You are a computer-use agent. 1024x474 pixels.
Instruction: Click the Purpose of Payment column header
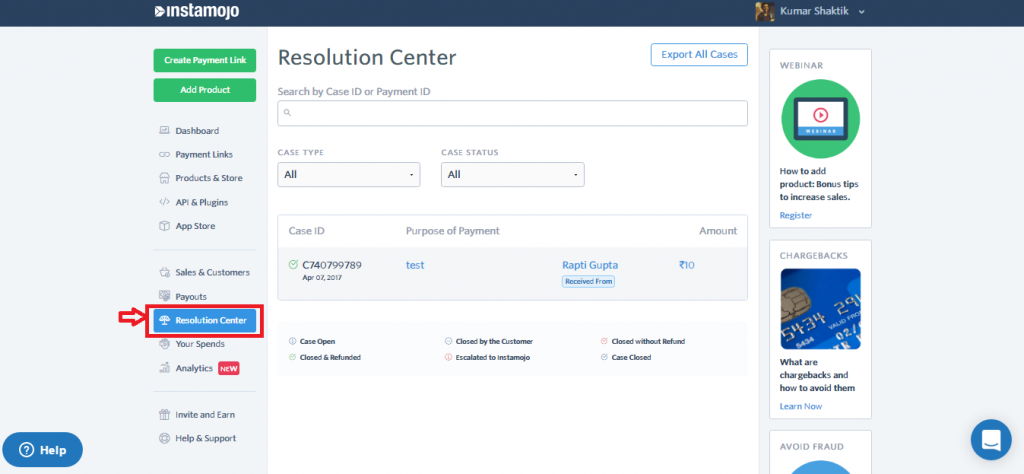(x=453, y=230)
